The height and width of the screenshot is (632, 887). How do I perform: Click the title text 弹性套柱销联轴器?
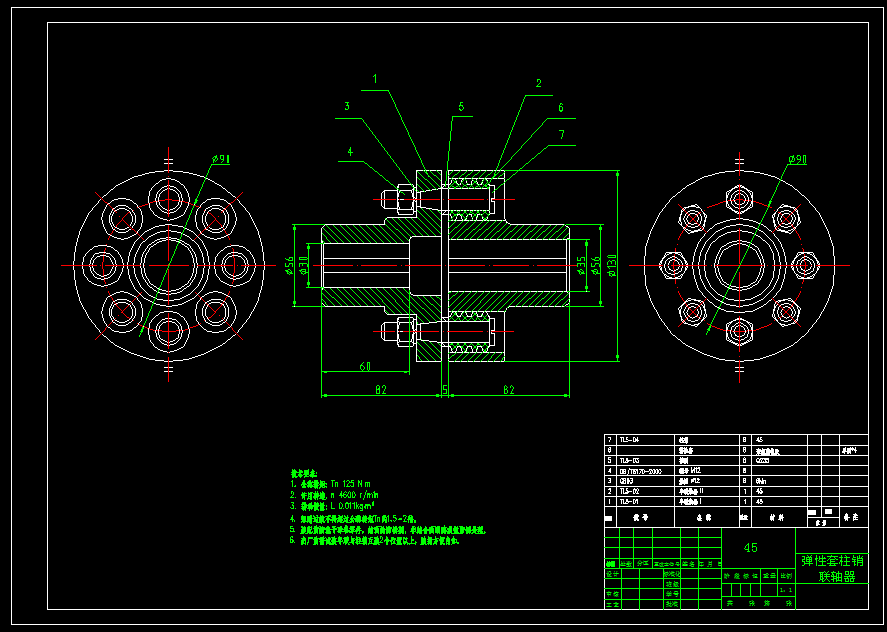tap(832, 569)
